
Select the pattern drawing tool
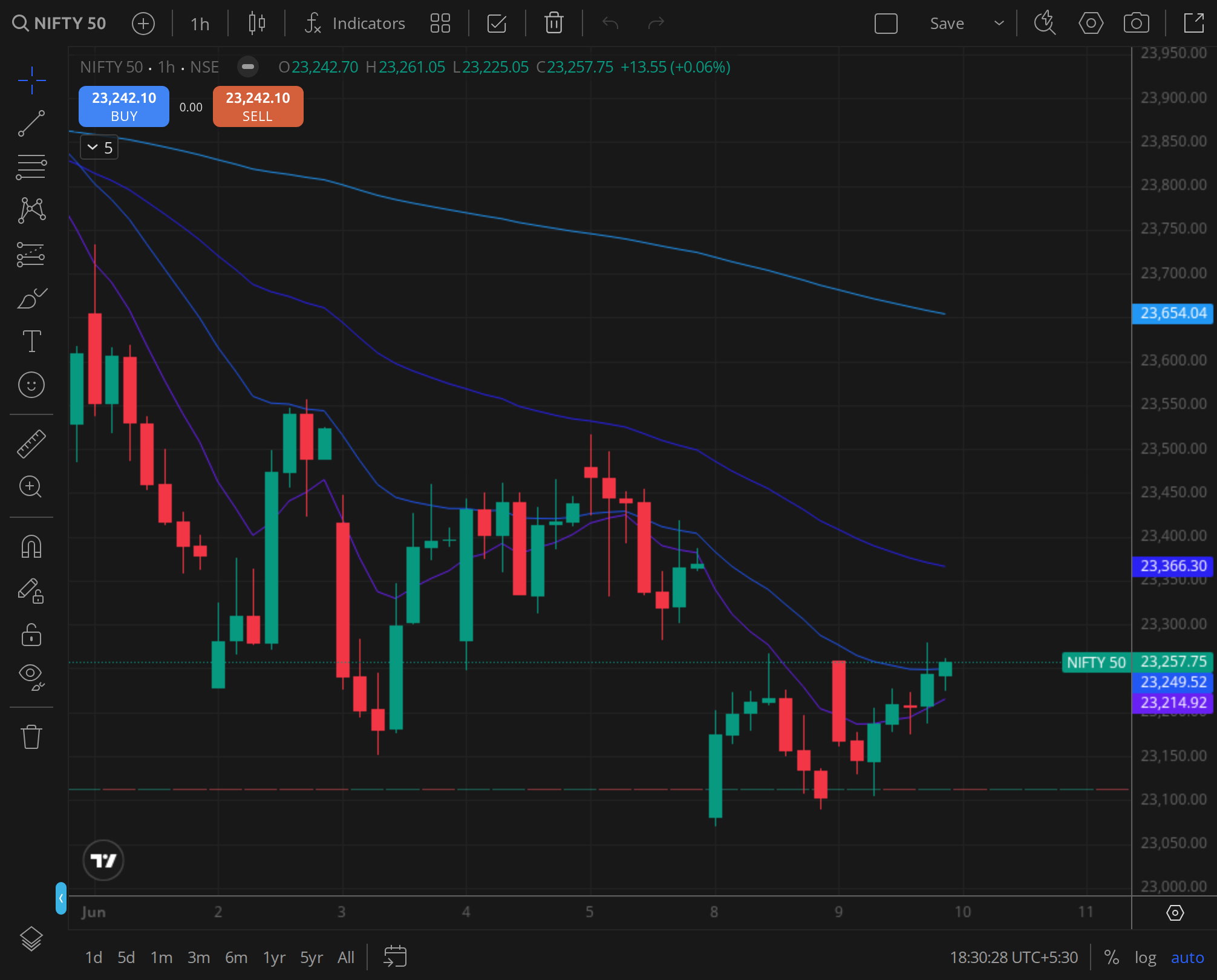point(31,211)
